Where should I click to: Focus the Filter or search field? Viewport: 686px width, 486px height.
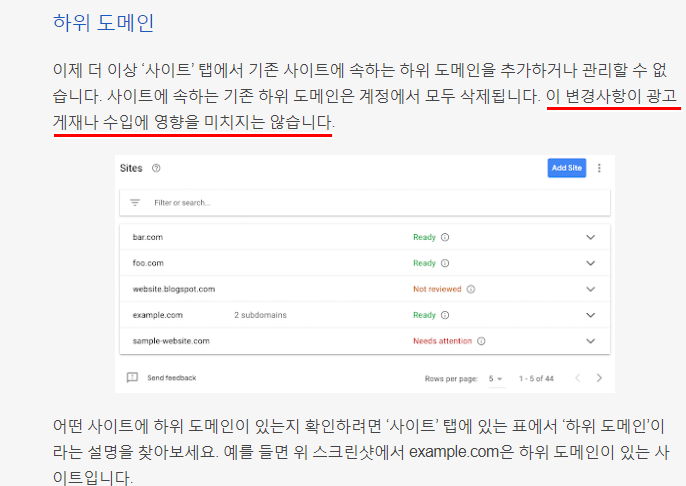(x=365, y=203)
